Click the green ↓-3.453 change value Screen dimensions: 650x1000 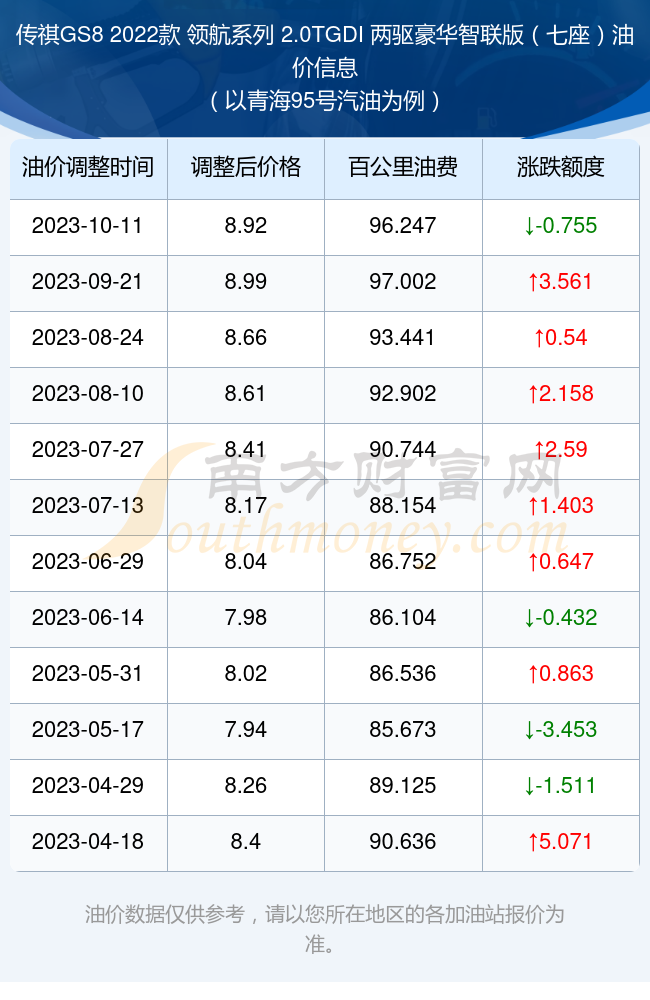pos(561,730)
